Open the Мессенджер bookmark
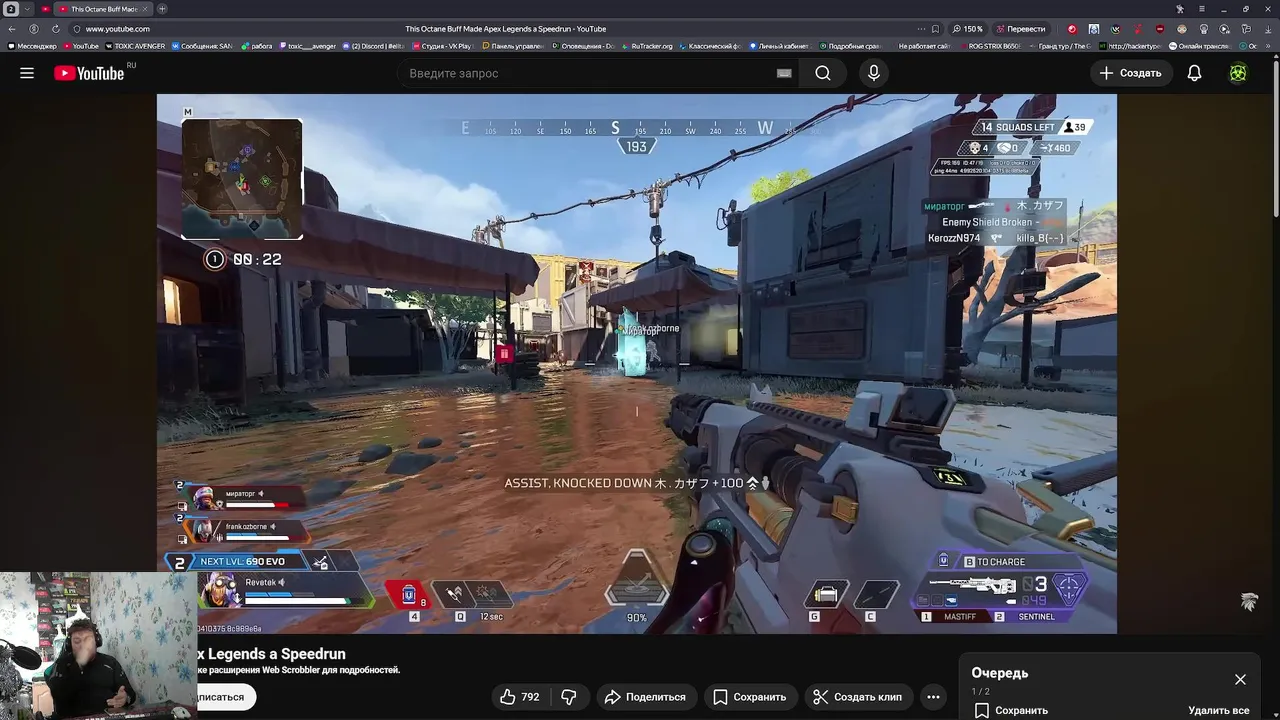The image size is (1280, 720). point(33,46)
